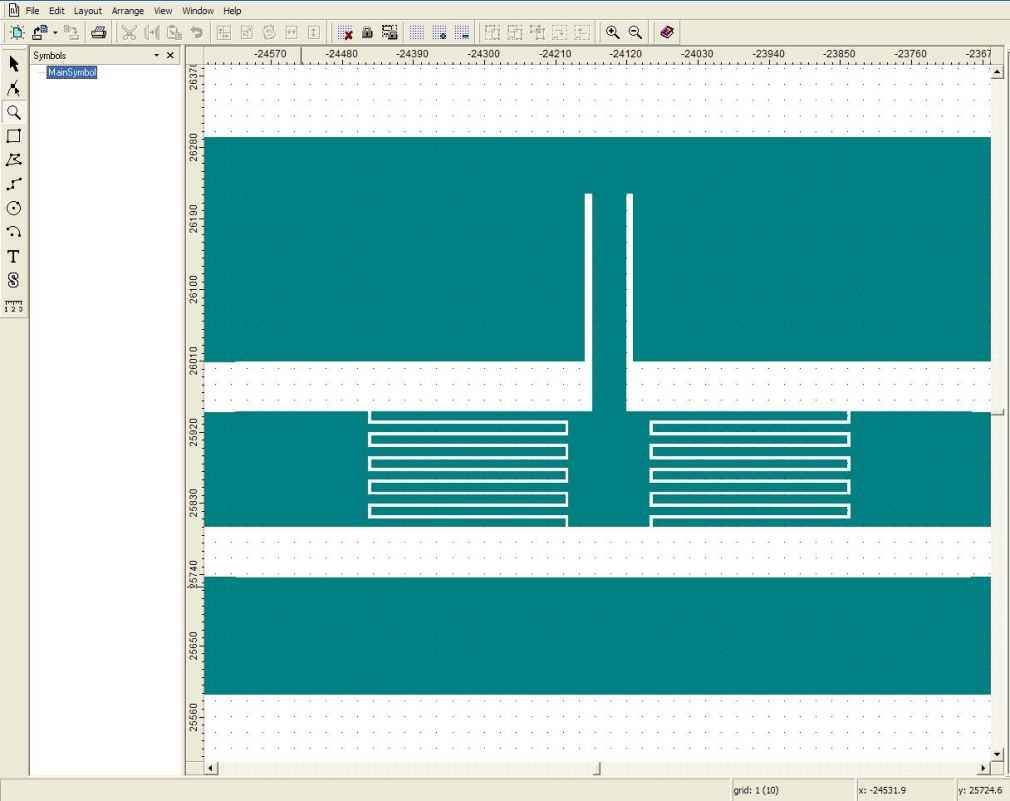Close the Symbols panel
The height and width of the screenshot is (801, 1010).
pyautogui.click(x=170, y=56)
